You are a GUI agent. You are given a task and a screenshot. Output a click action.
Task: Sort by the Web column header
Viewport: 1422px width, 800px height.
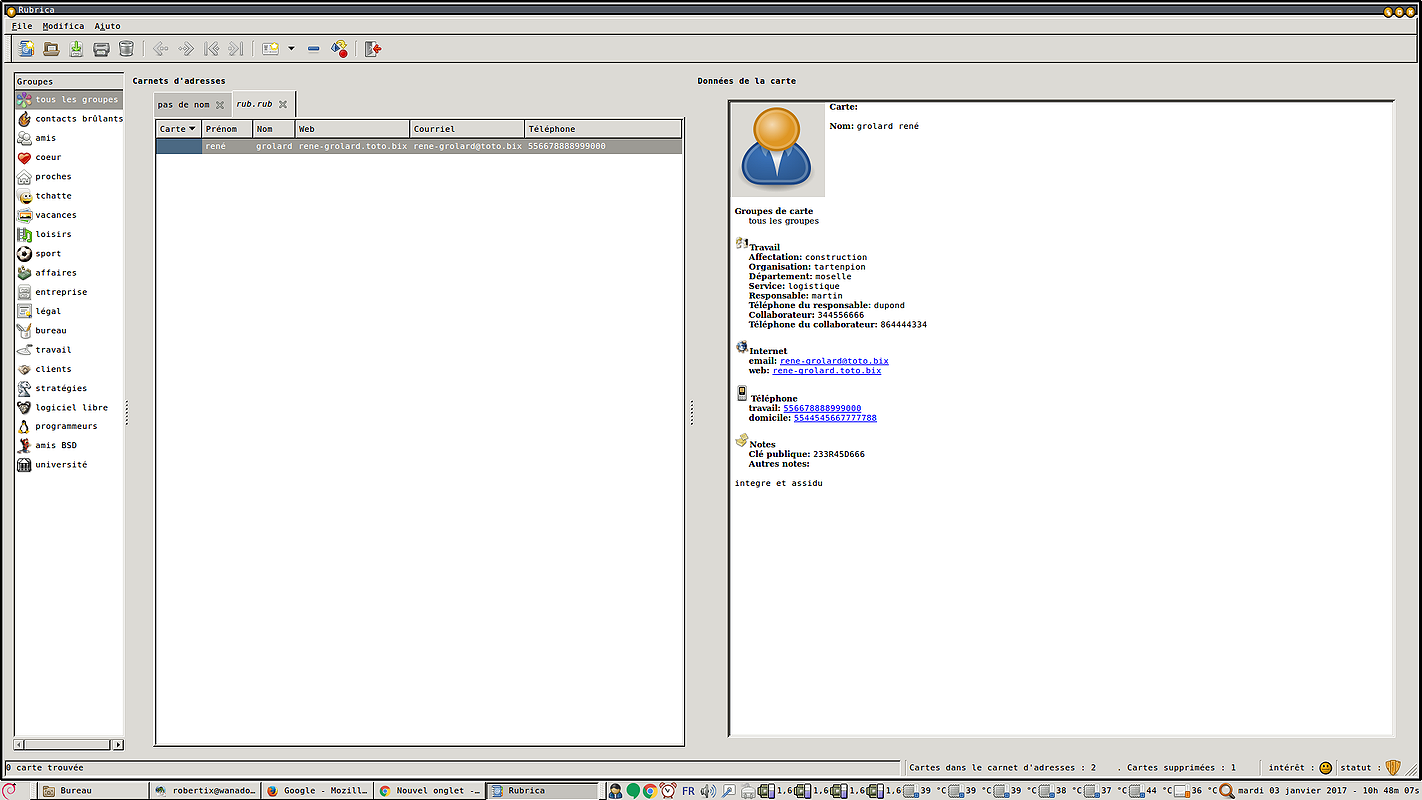352,129
